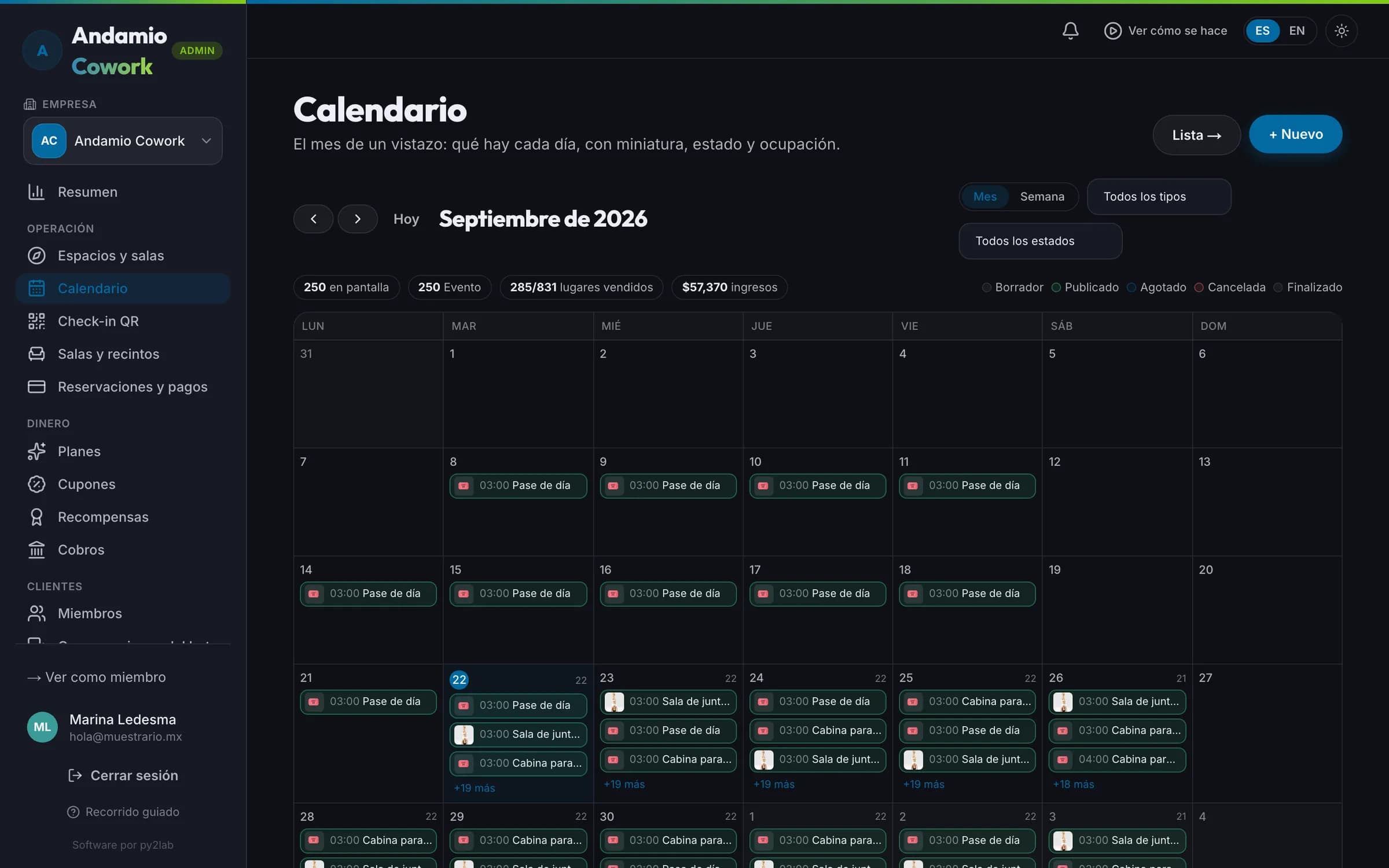
Task: Click the Hoy button
Action: click(x=406, y=219)
